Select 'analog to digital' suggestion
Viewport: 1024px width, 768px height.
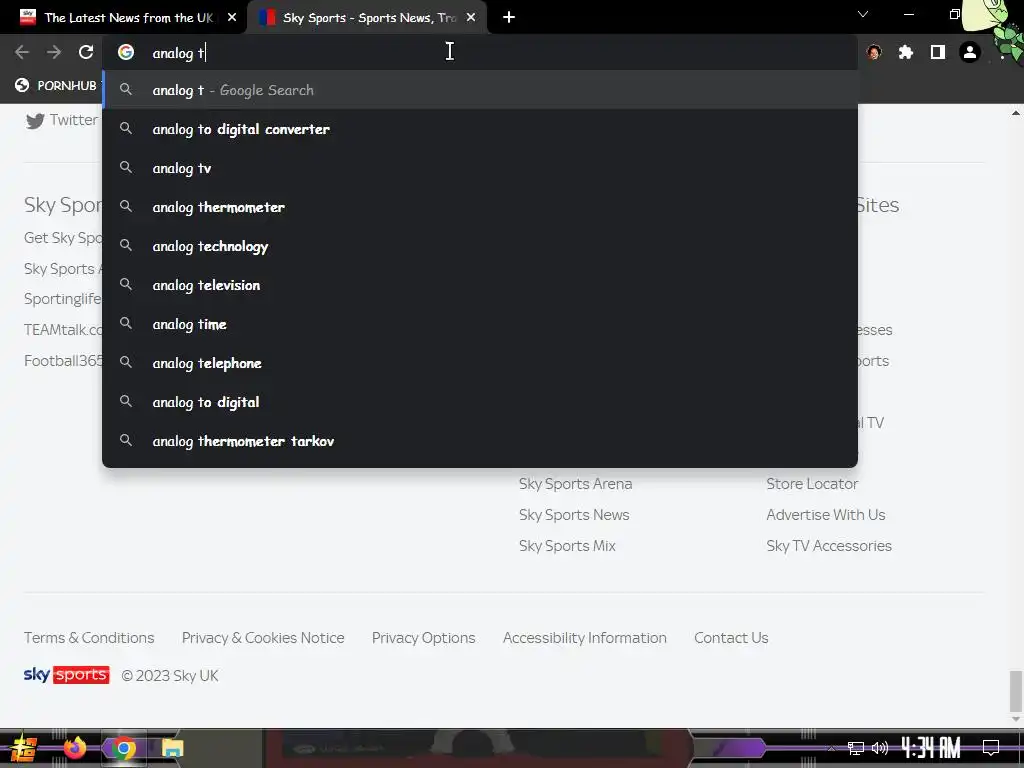pos(480,402)
